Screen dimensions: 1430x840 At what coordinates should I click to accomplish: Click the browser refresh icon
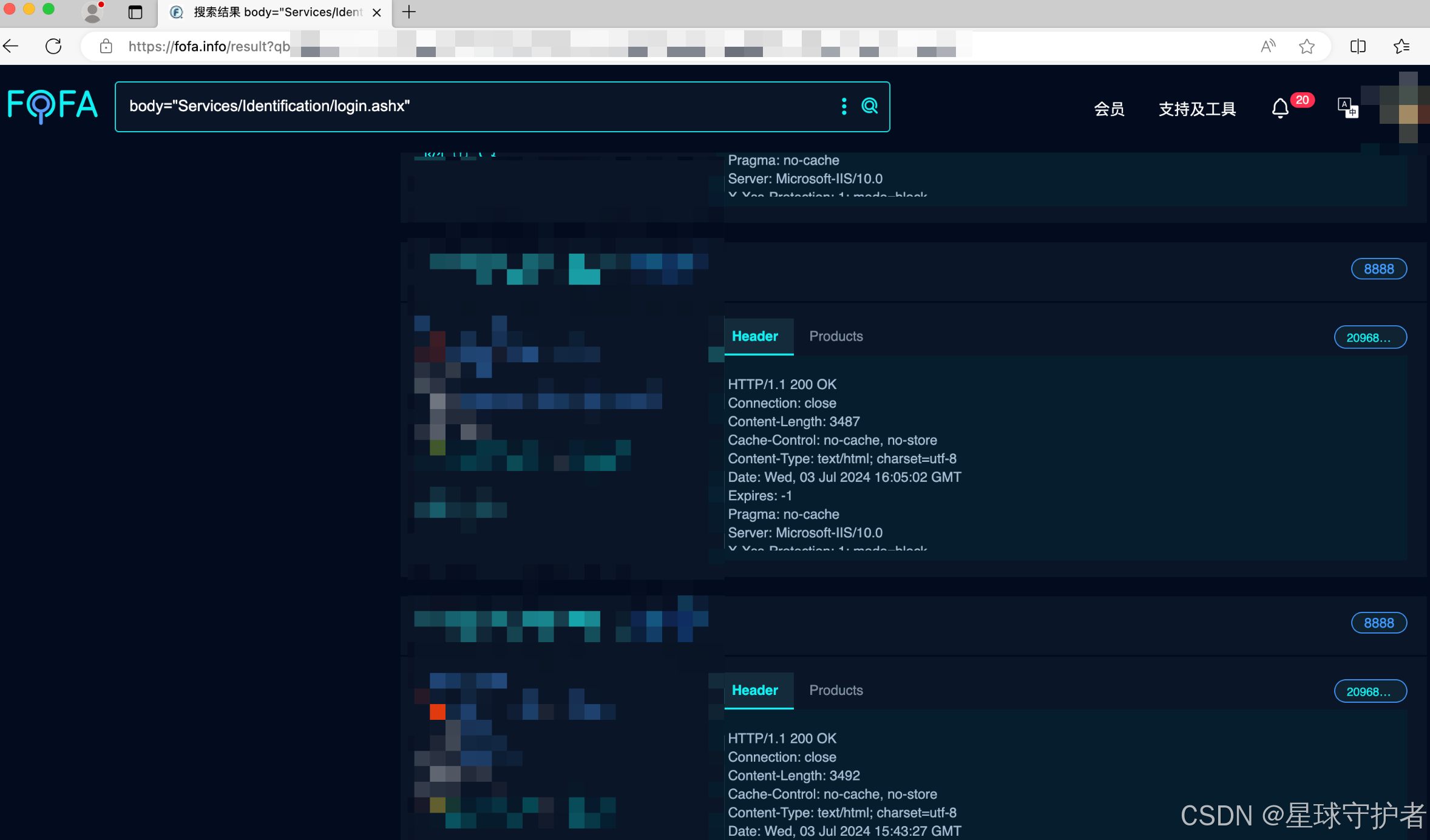click(x=53, y=46)
